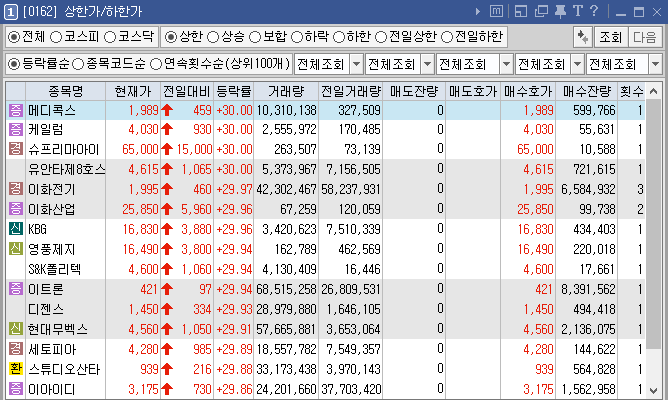This screenshot has width=668, height=400.
Task: Click the 신 badge next to KBG
Action: point(16,229)
